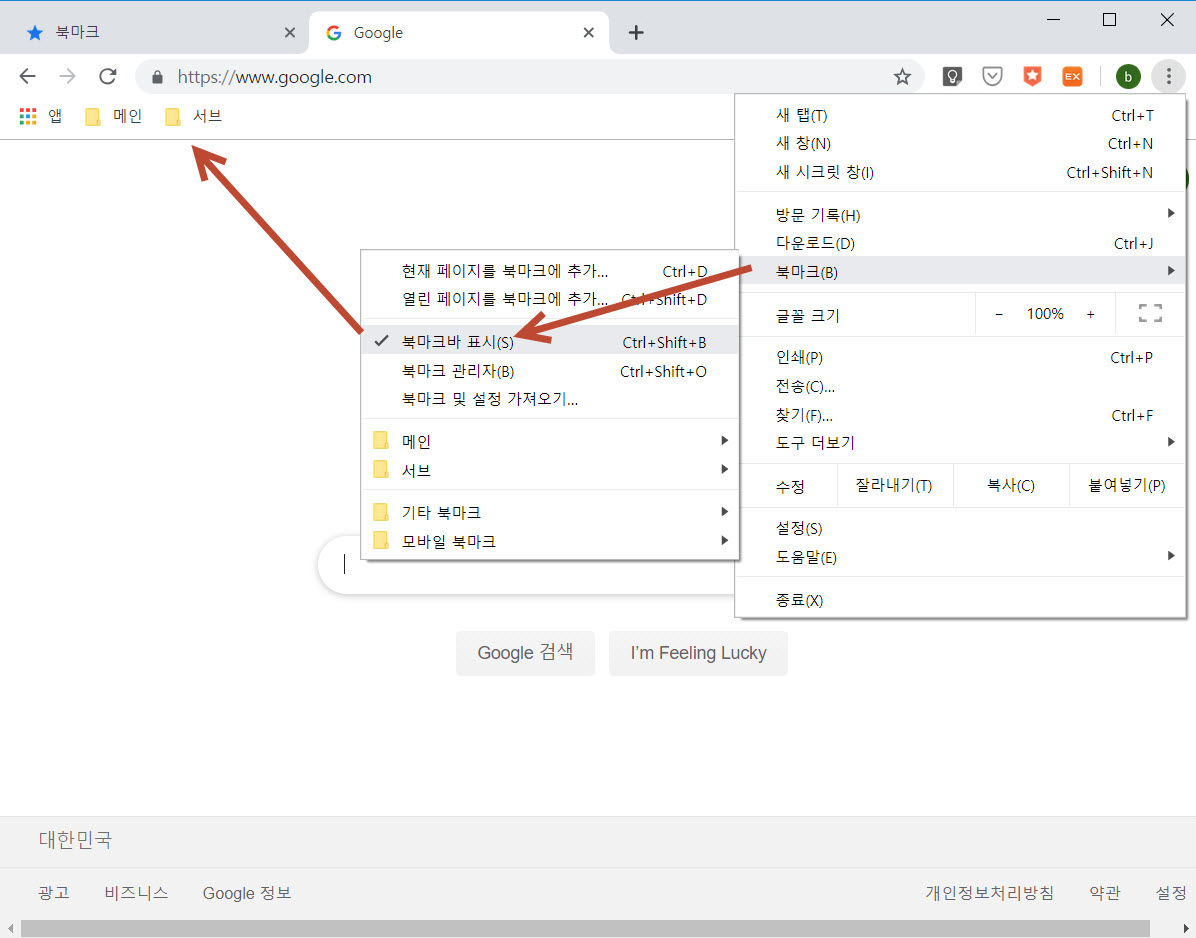
Task: Go forward with the forward arrow
Action: click(67, 76)
